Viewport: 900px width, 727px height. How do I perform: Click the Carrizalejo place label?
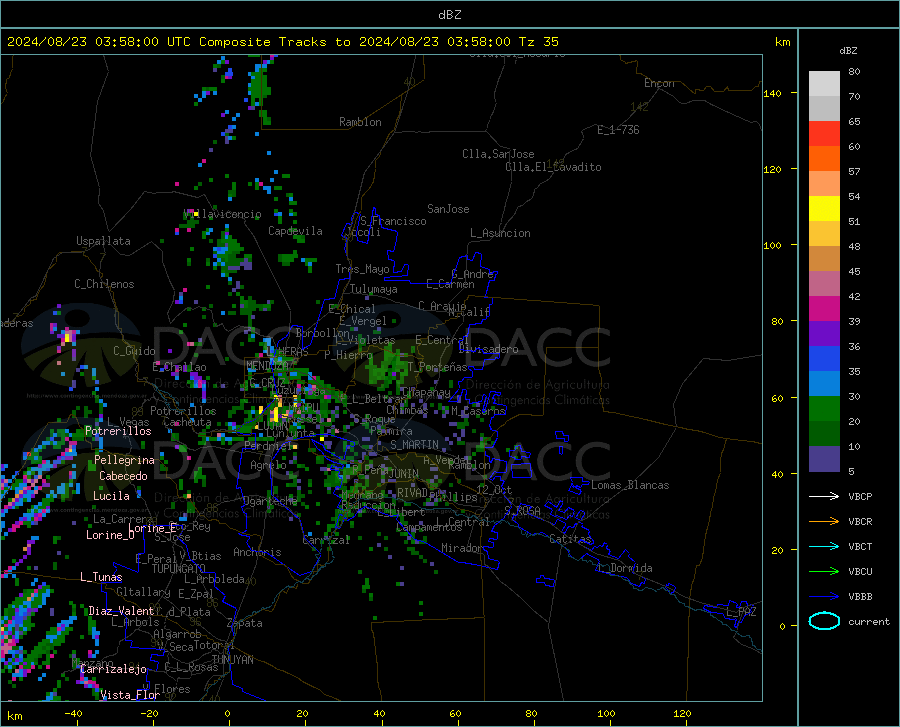113,669
